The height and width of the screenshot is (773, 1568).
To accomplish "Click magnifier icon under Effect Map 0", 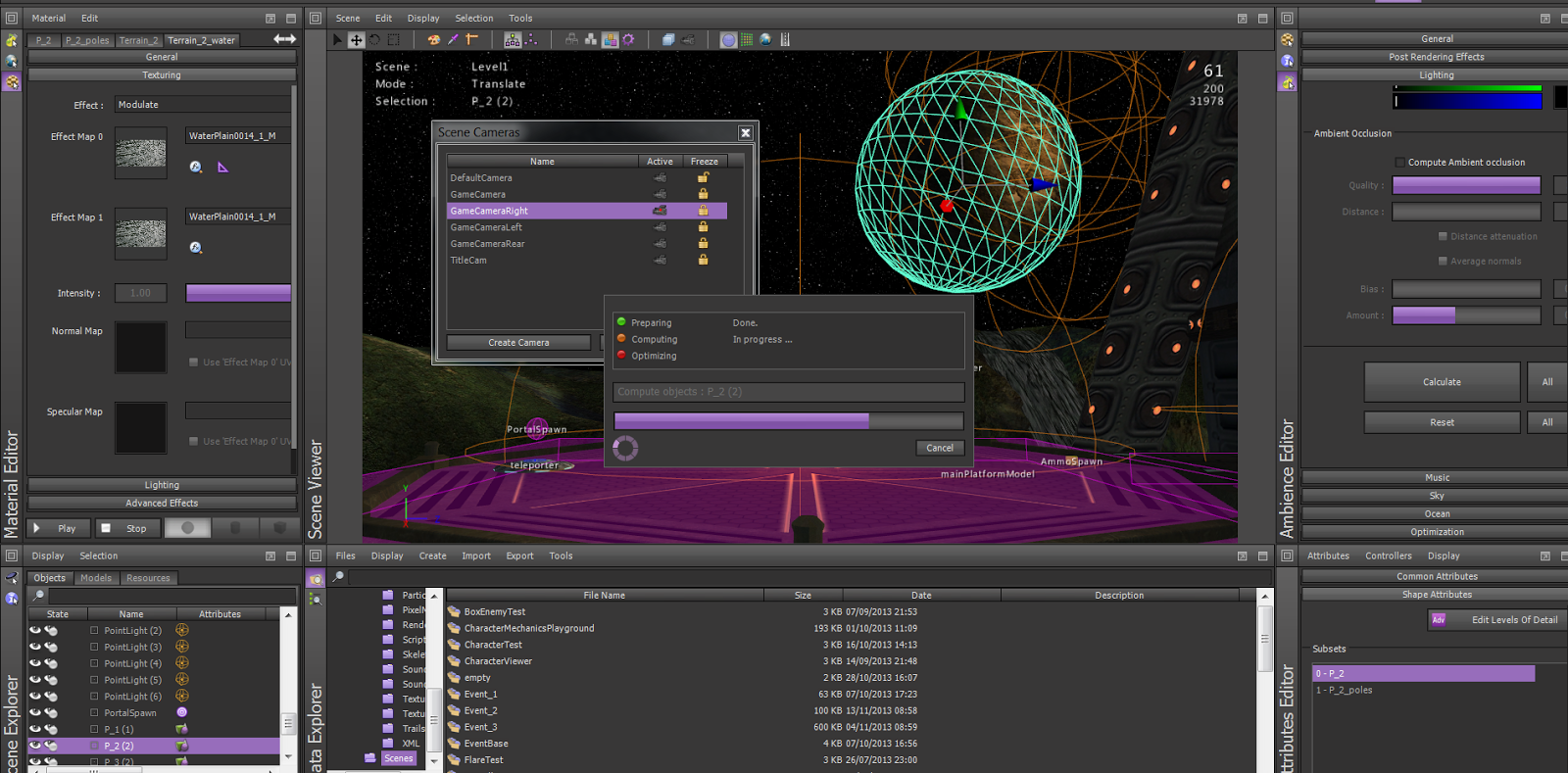I will point(196,168).
